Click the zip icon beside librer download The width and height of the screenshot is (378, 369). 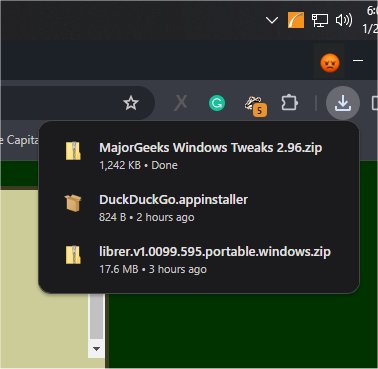pyautogui.click(x=73, y=255)
